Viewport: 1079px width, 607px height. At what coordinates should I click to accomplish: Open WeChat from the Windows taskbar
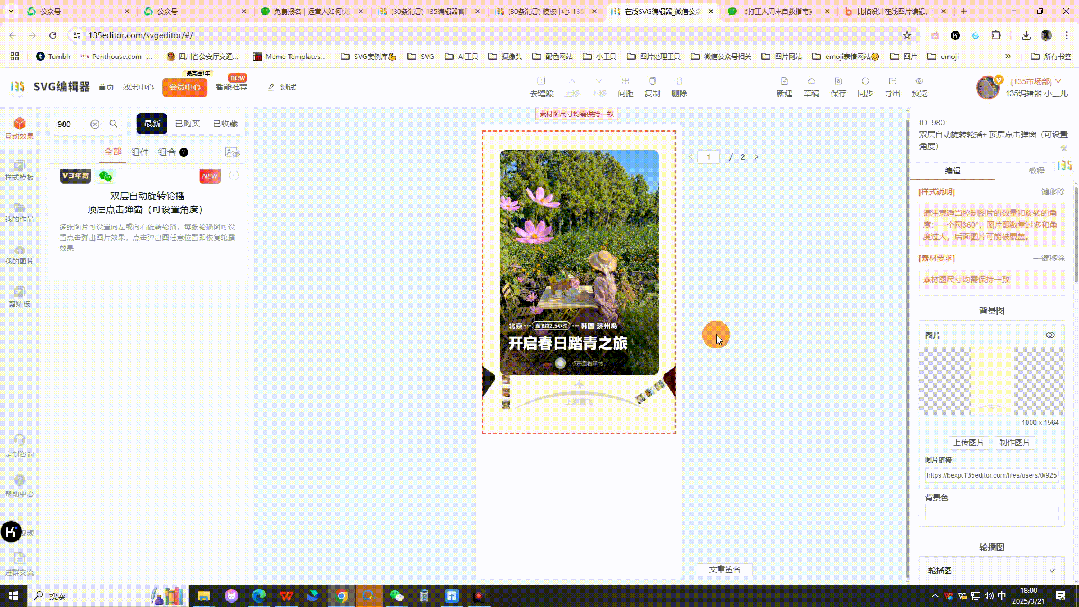coord(396,597)
